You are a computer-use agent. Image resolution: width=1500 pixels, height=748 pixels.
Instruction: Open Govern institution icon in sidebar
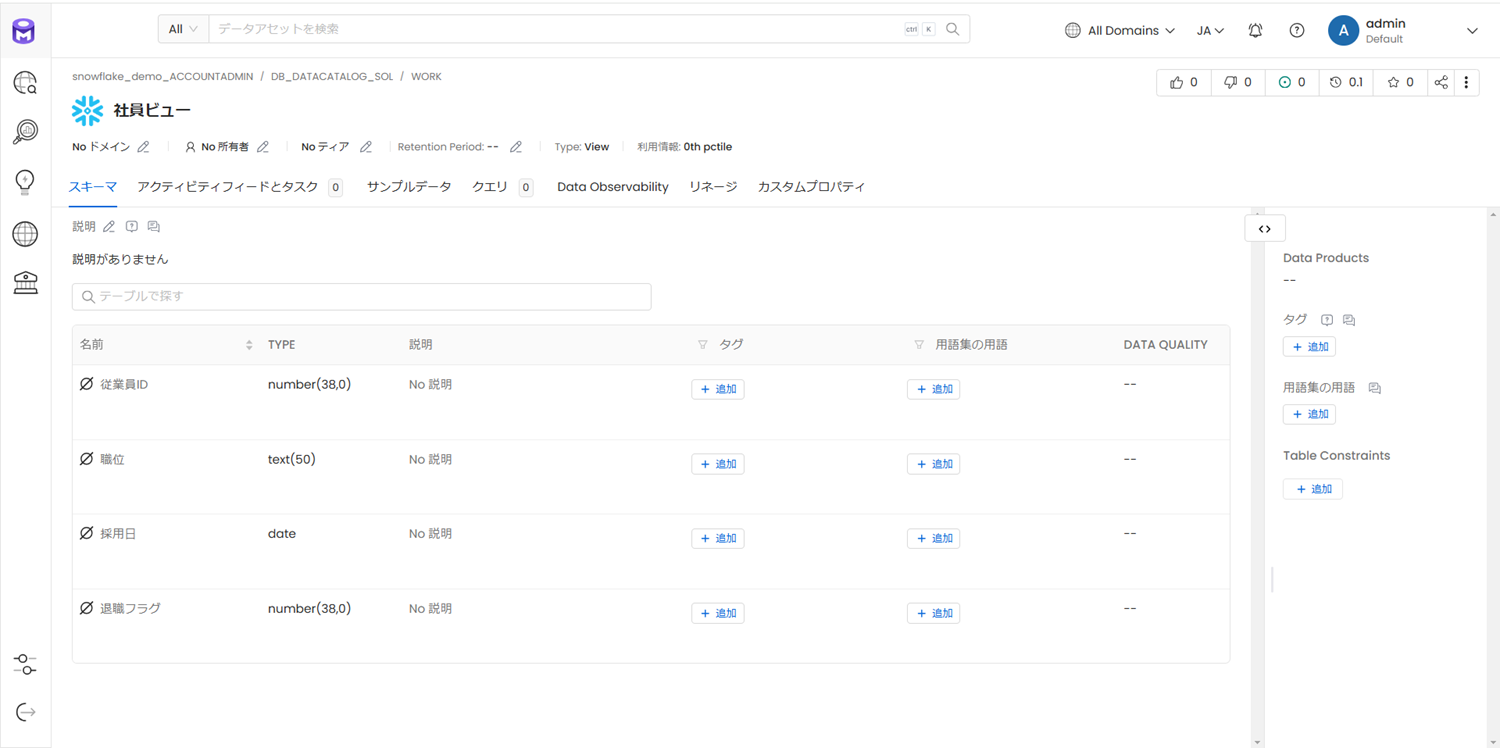click(x=25, y=282)
